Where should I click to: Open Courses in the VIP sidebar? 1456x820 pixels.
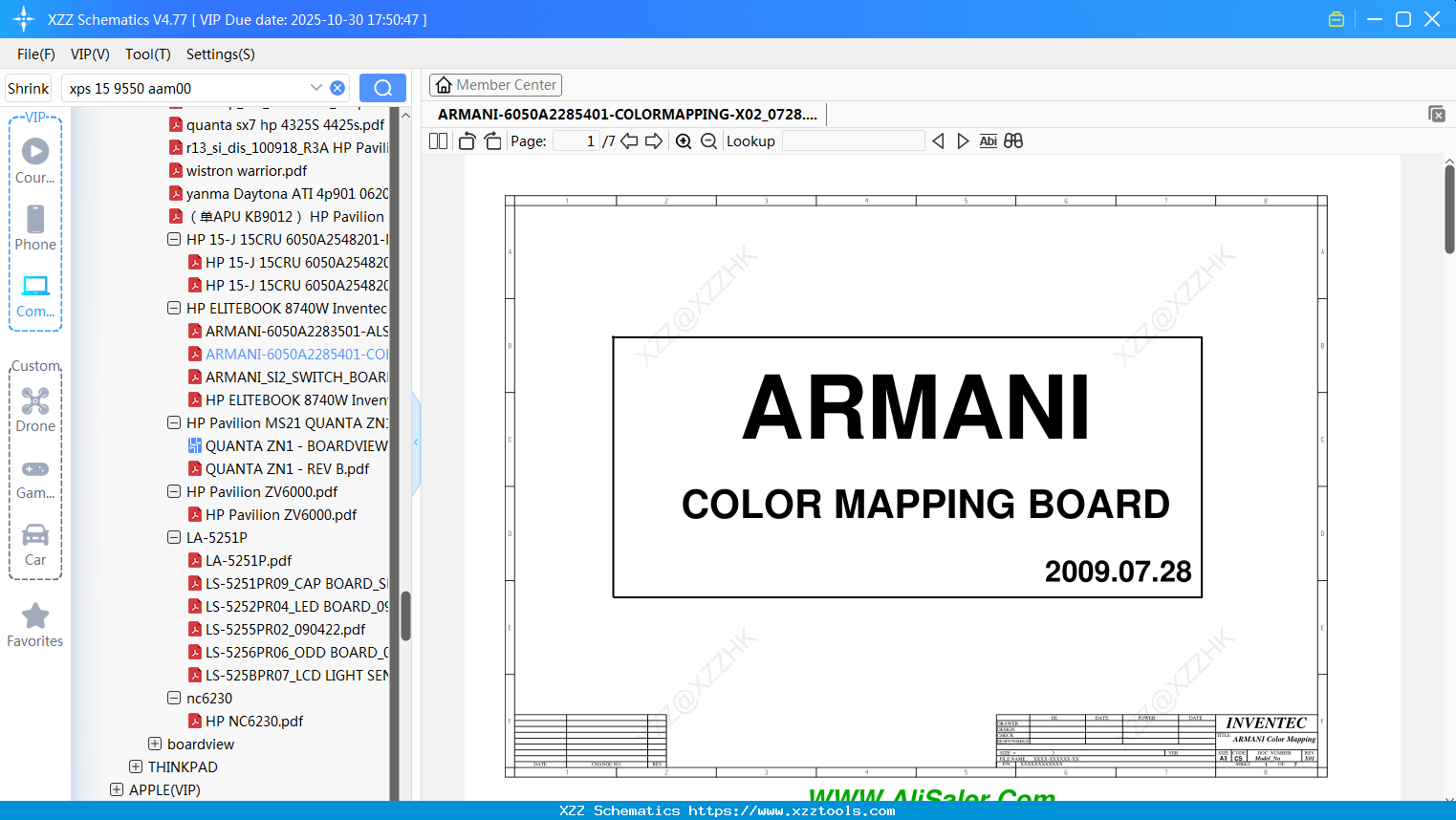click(x=35, y=161)
